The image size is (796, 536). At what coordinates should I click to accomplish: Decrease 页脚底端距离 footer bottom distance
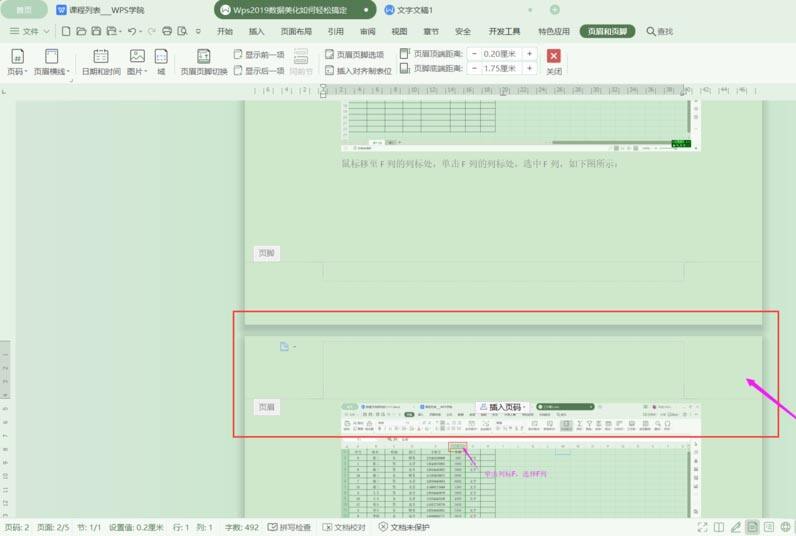474,68
